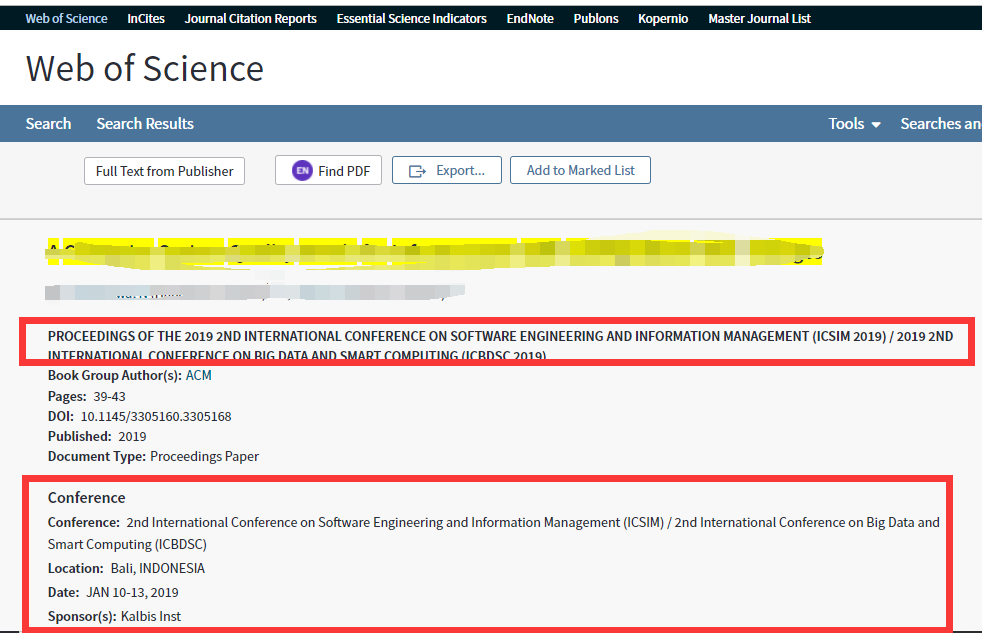
Task: Open the ACM book group author link
Action: 199,375
